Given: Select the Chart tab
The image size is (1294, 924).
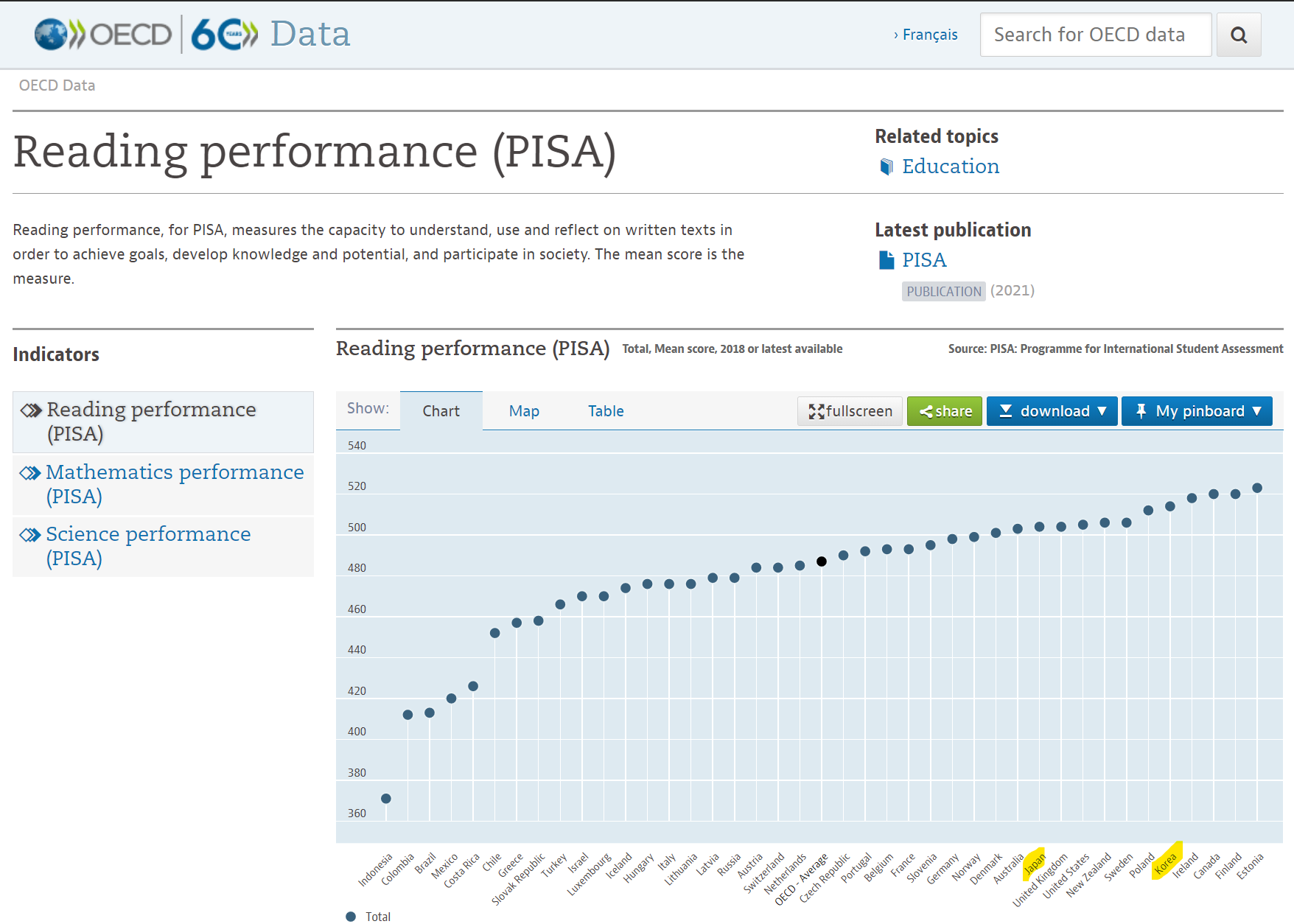Looking at the screenshot, I should pyautogui.click(x=441, y=411).
